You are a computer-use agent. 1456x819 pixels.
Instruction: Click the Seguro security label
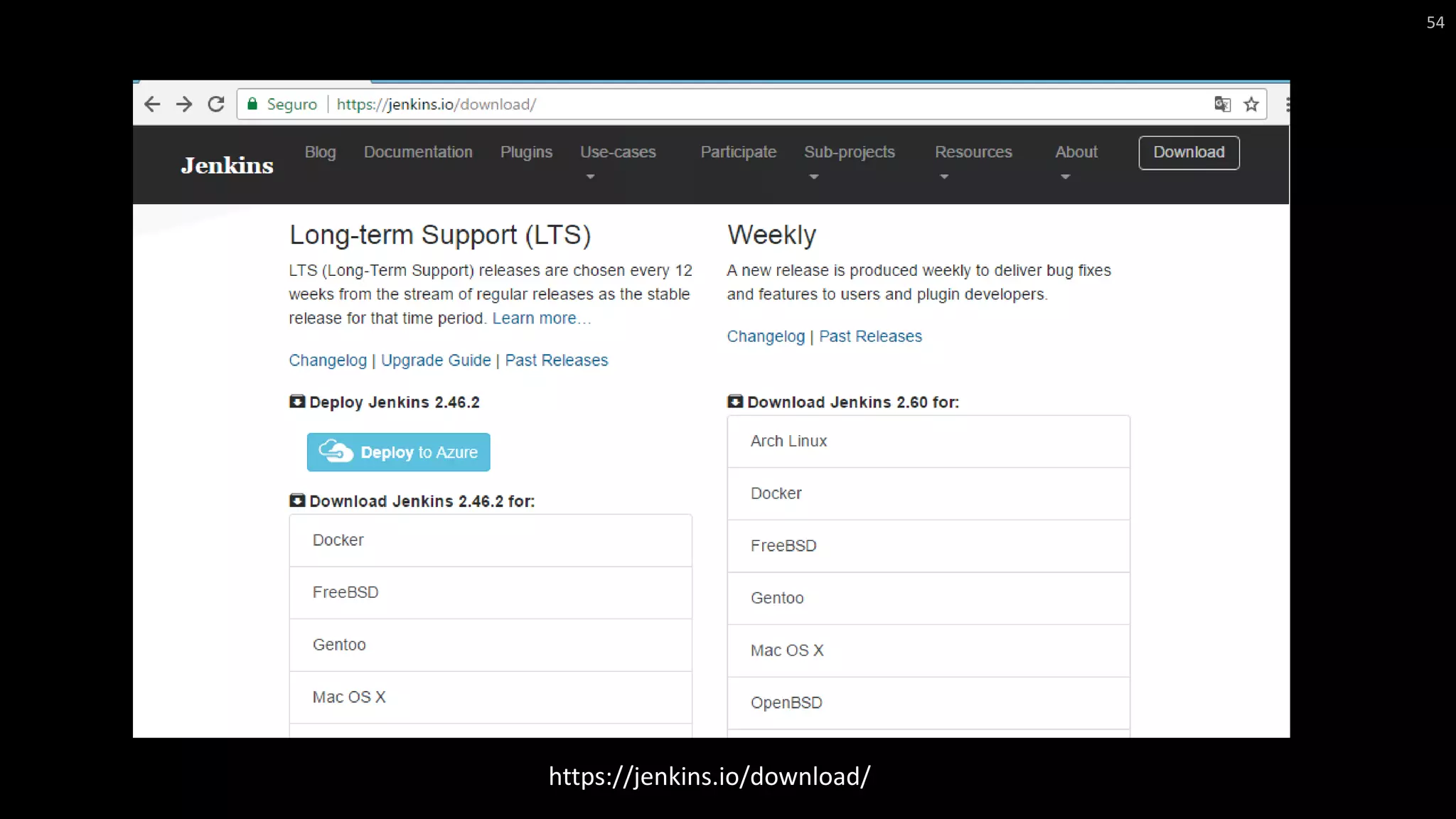pos(291,105)
